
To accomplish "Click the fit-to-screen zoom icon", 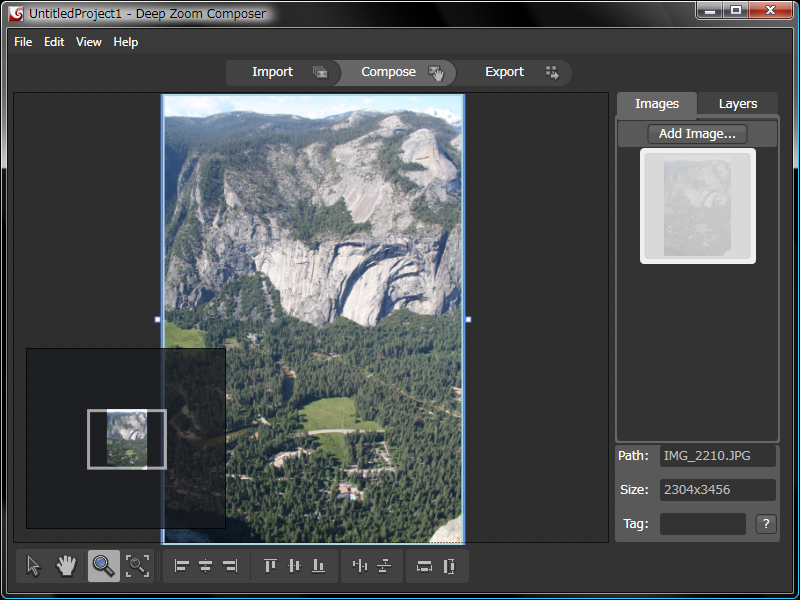I will (x=137, y=566).
